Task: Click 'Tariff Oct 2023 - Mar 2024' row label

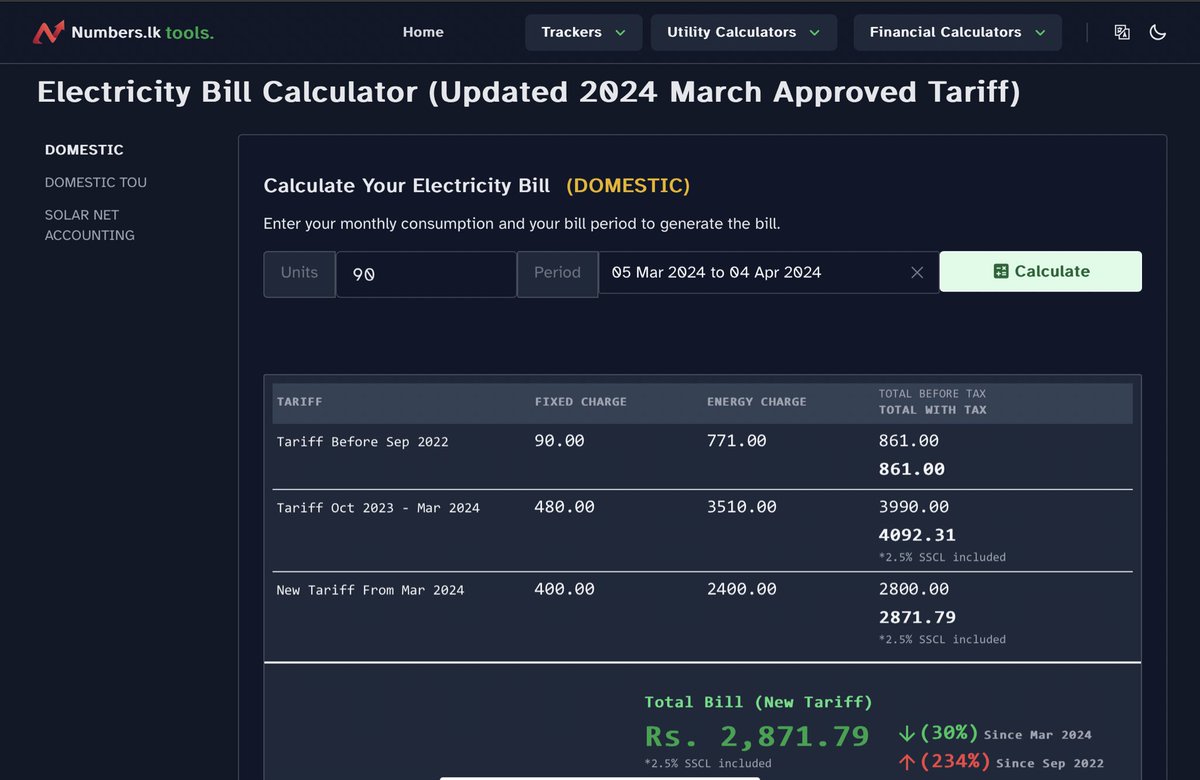Action: click(x=378, y=507)
